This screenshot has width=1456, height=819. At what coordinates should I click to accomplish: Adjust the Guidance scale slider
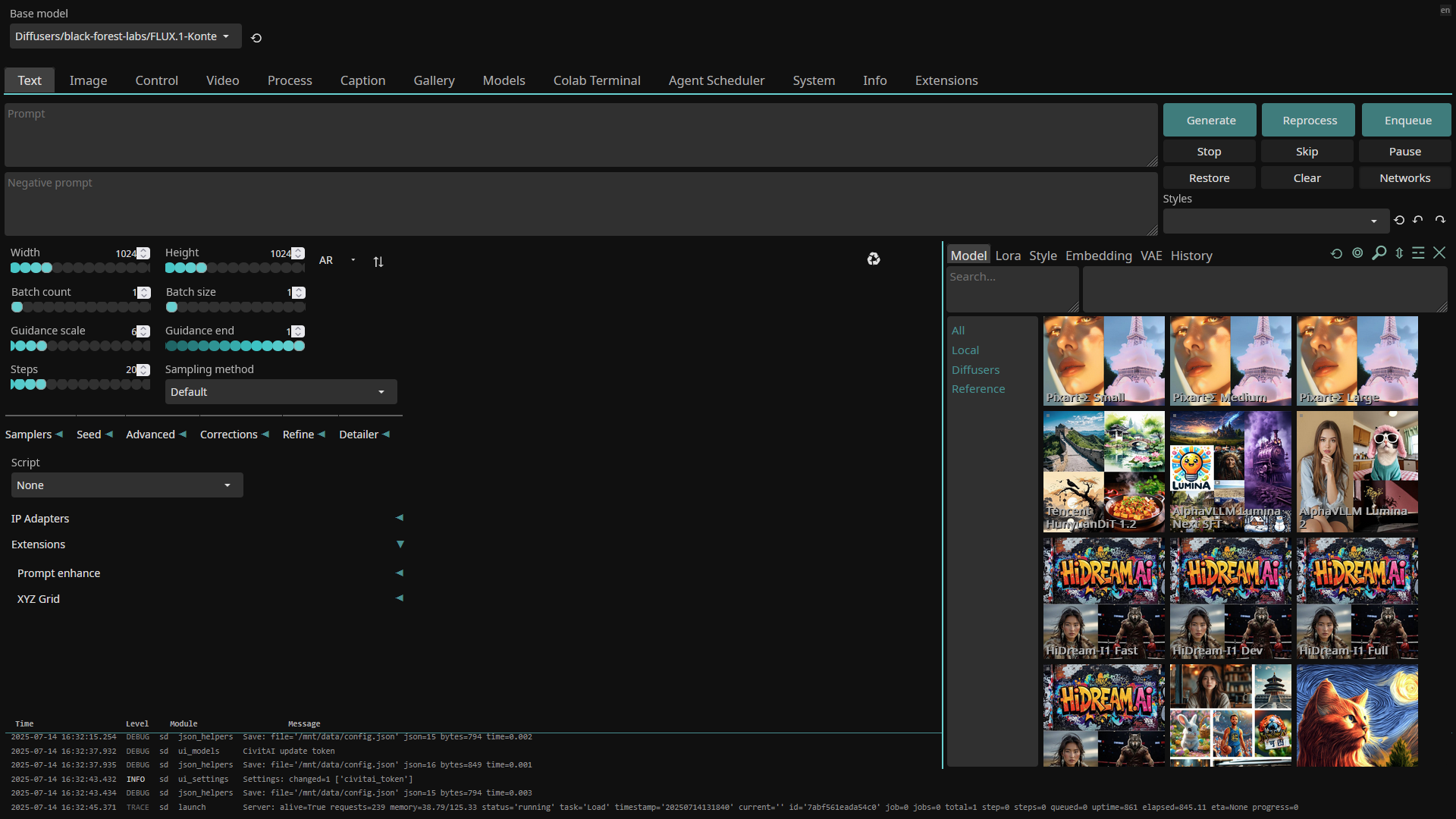[x=80, y=346]
